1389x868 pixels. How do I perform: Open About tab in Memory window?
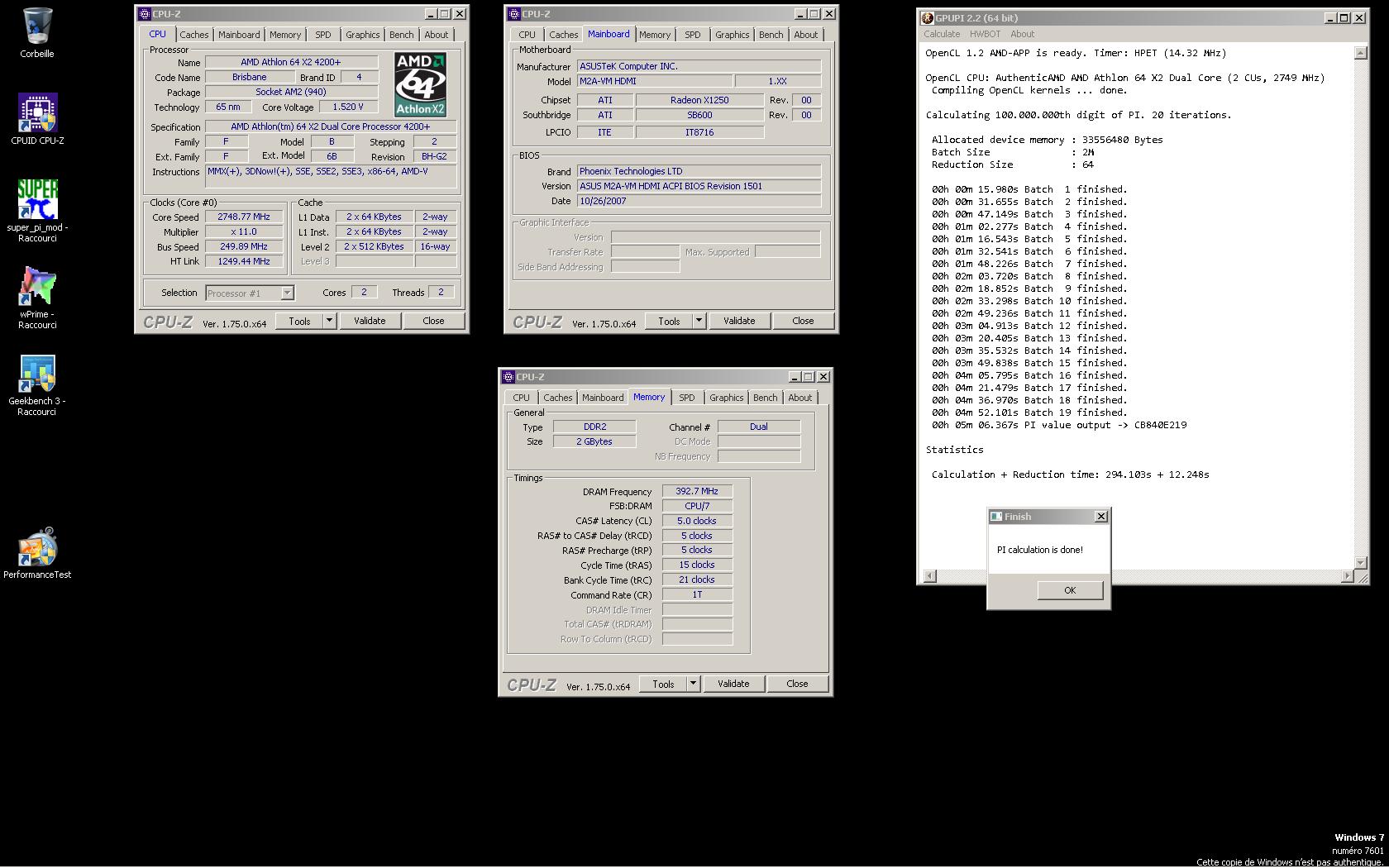(x=800, y=398)
